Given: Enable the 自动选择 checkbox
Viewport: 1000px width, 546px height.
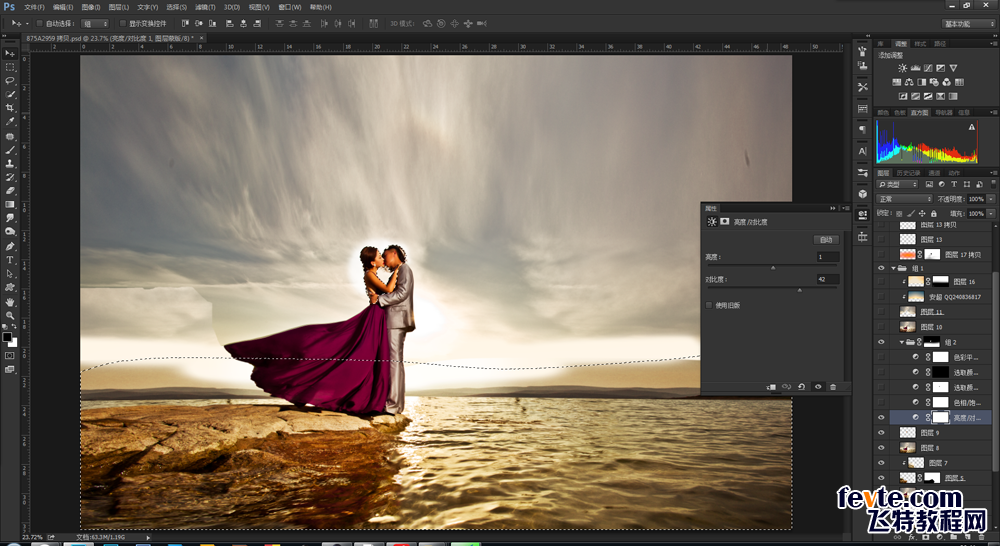Looking at the screenshot, I should pos(40,24).
